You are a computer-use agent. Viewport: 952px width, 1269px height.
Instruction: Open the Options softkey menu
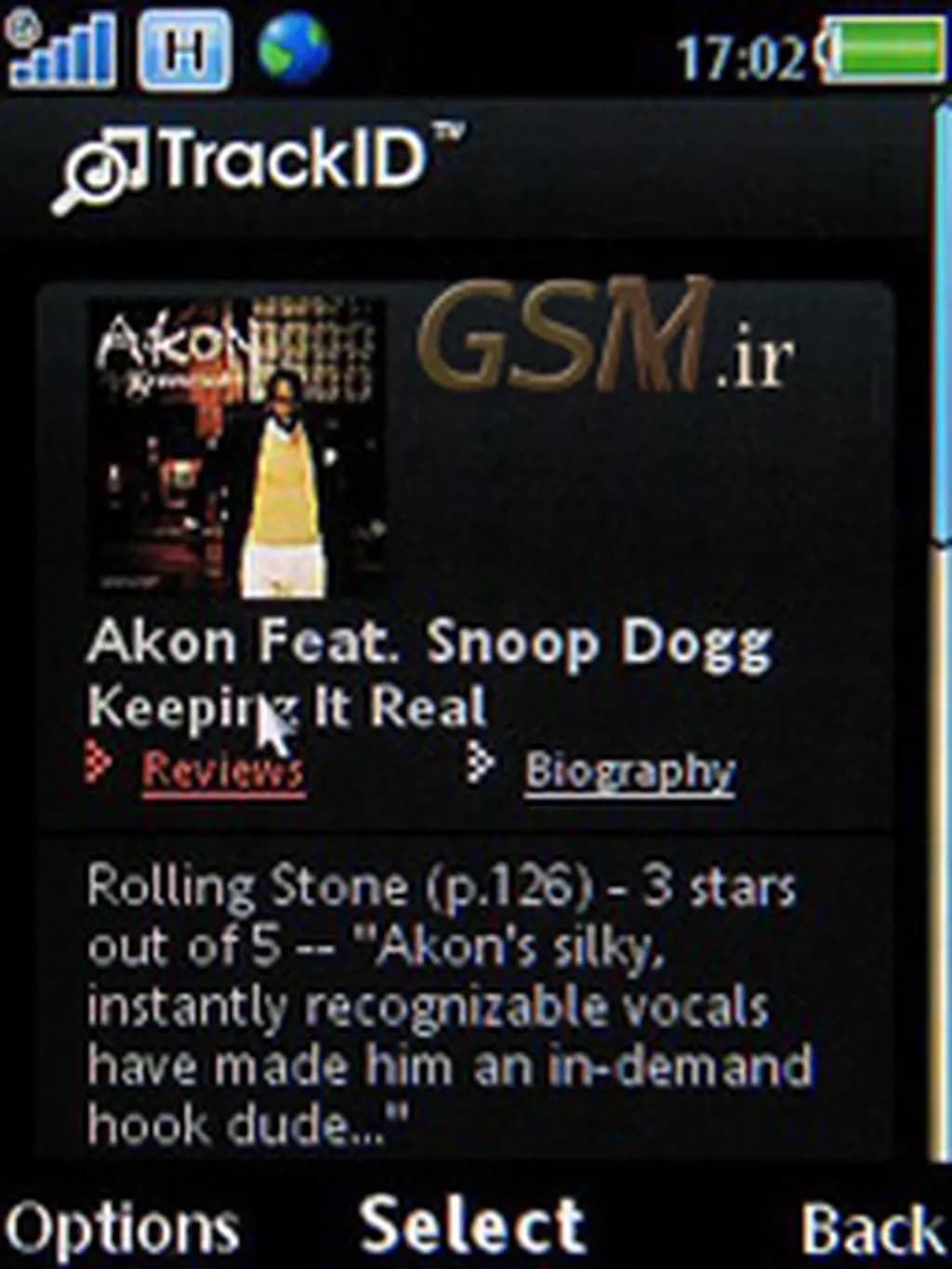coord(122,1227)
